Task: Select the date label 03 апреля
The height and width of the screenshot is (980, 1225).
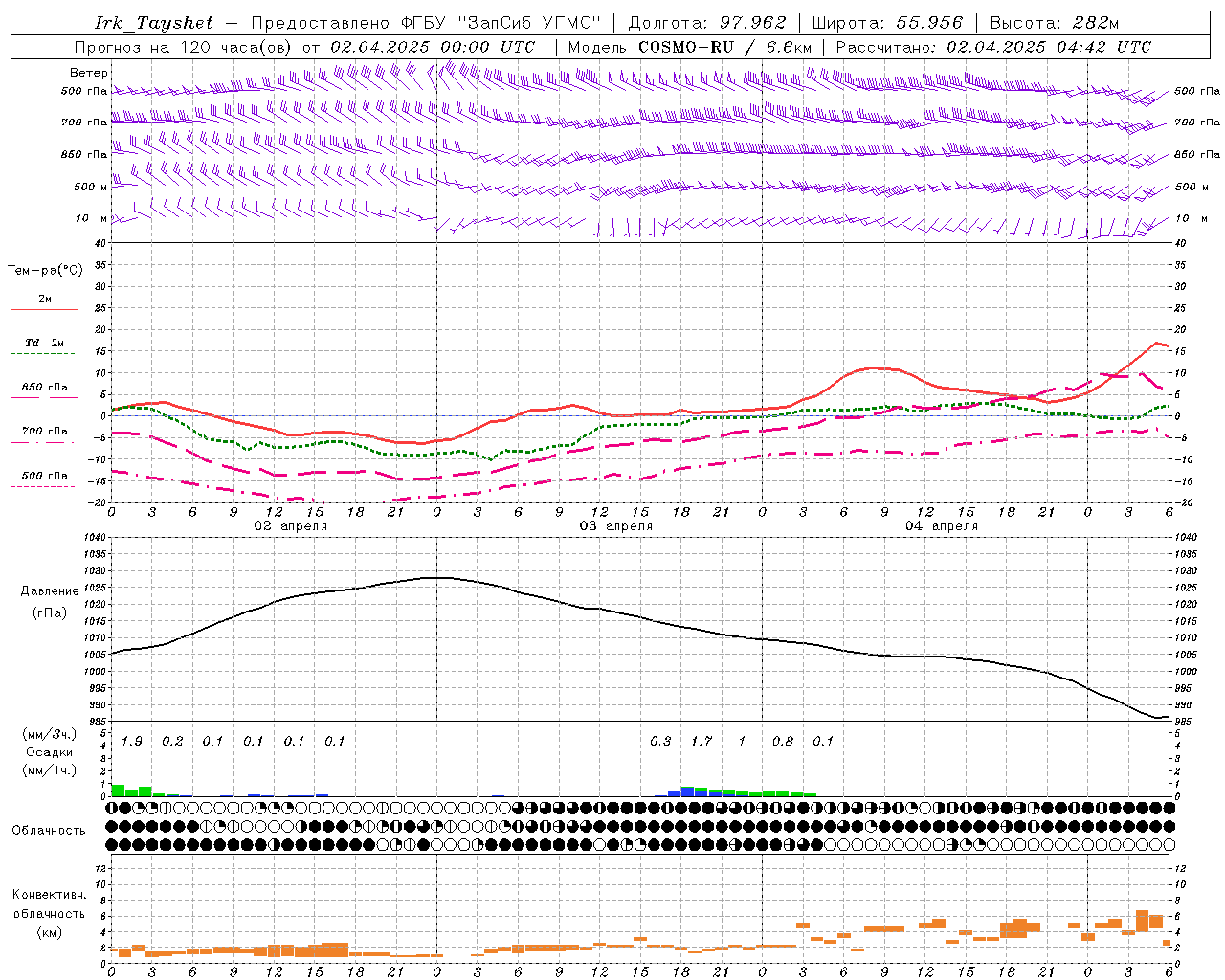Action: pyautogui.click(x=615, y=526)
